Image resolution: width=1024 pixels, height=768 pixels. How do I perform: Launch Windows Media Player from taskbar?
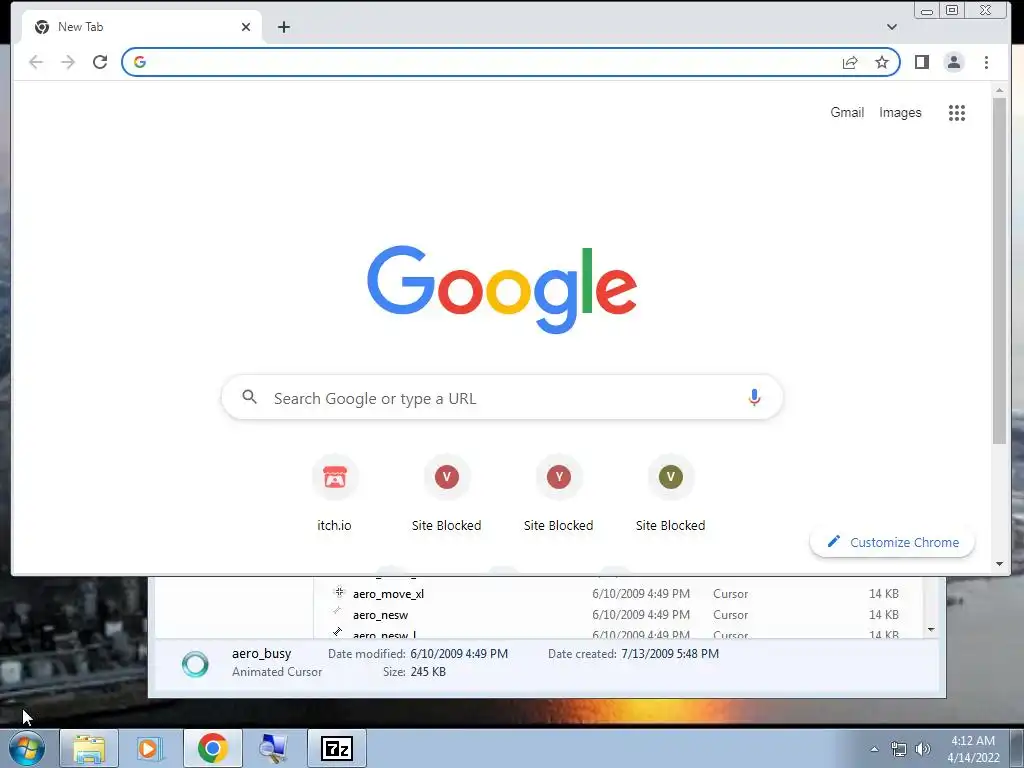(x=150, y=748)
